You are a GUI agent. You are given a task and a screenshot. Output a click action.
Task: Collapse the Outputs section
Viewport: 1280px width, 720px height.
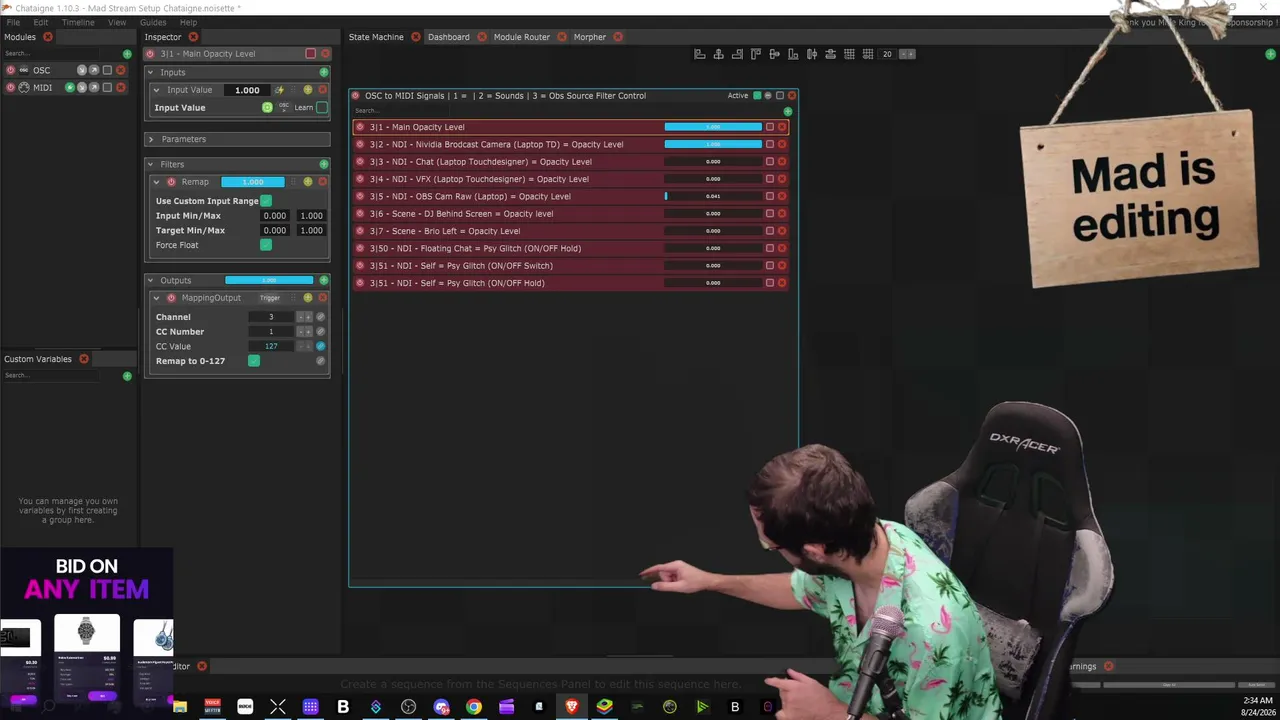pos(151,280)
